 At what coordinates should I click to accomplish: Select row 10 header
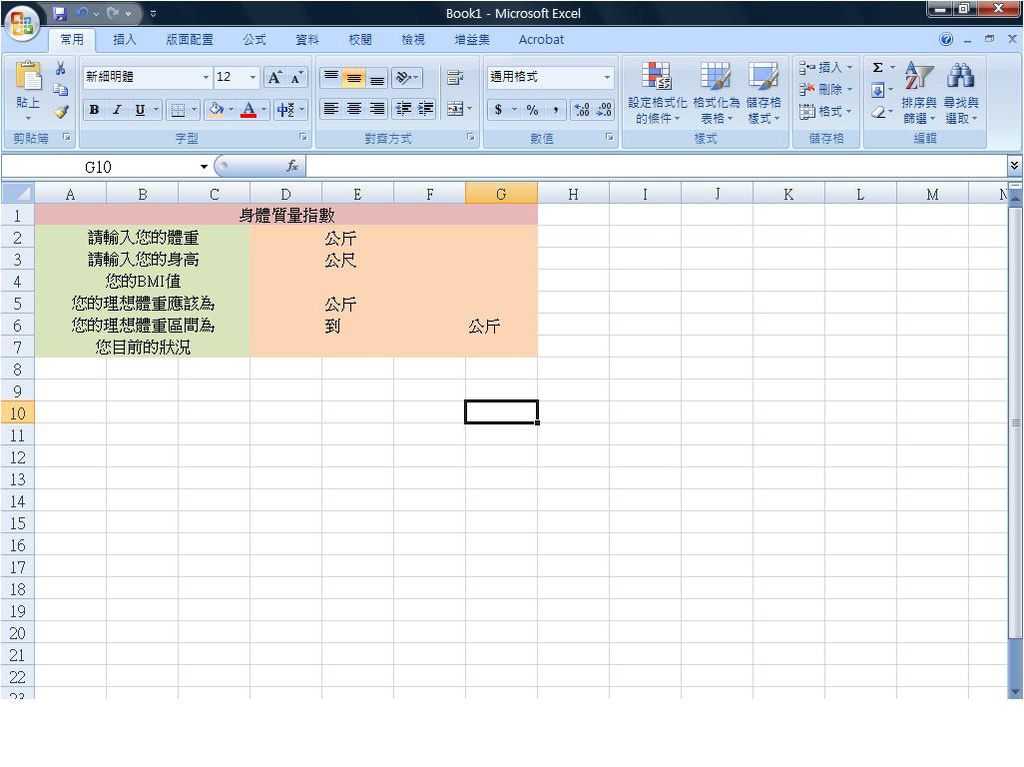click(18, 413)
